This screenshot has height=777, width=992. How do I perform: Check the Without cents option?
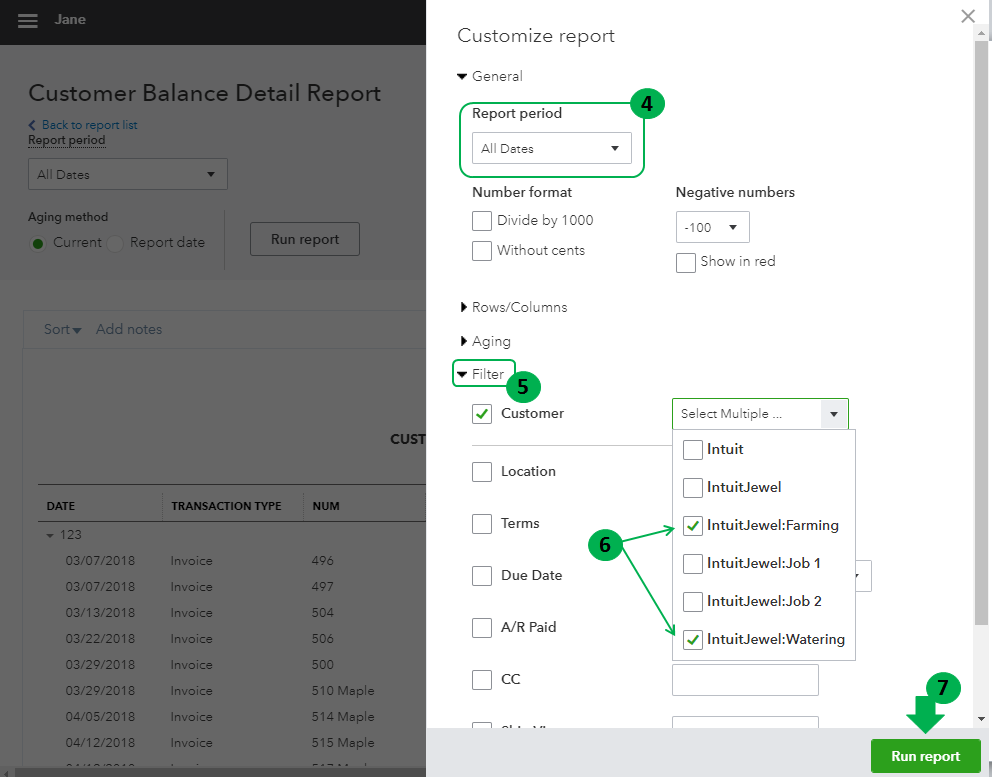click(482, 251)
